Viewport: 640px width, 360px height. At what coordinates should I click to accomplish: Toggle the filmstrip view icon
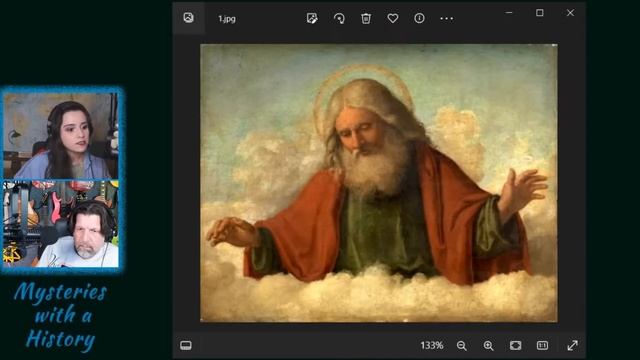(186, 345)
